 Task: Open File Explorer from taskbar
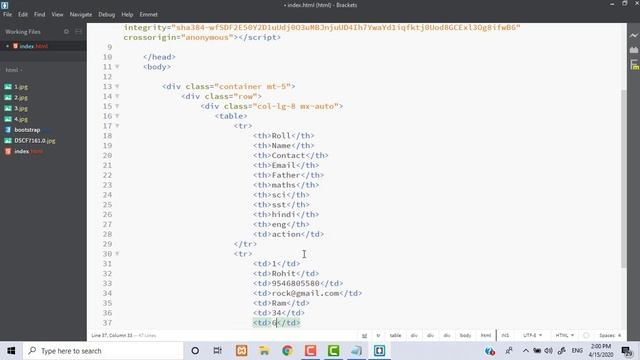[x=264, y=351]
